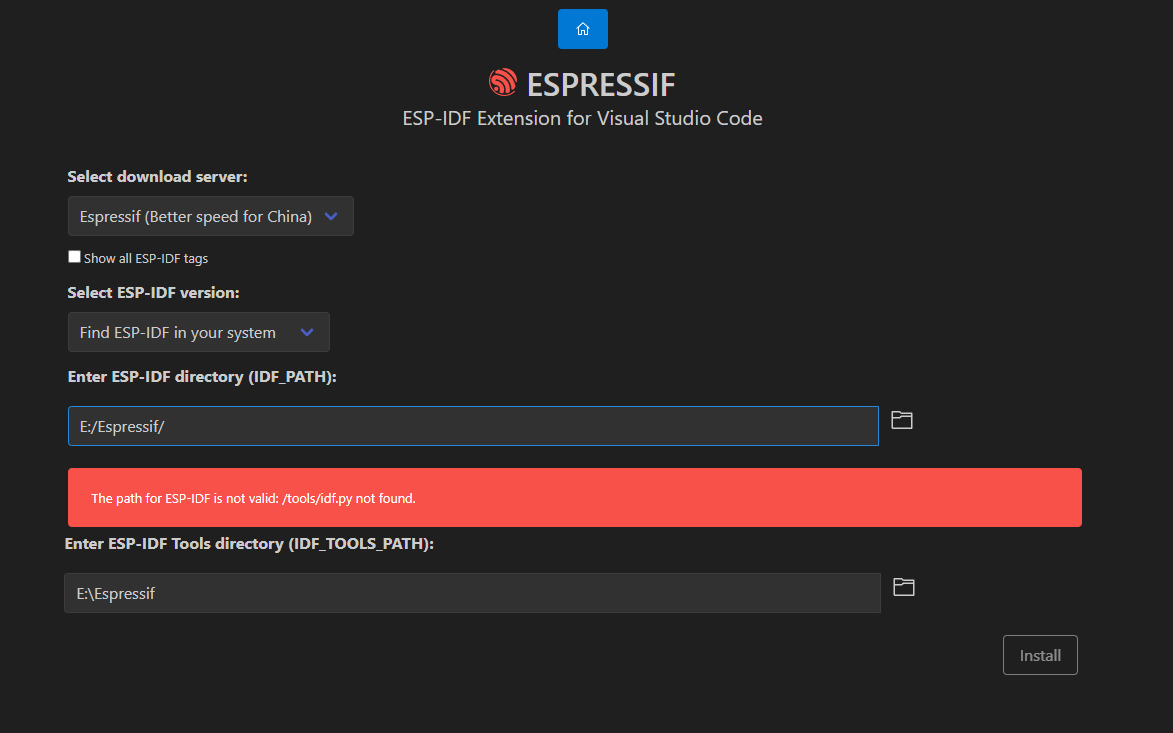Click the 'Select download server:' label
Viewport: 1173px width, 733px height.
[157, 177]
